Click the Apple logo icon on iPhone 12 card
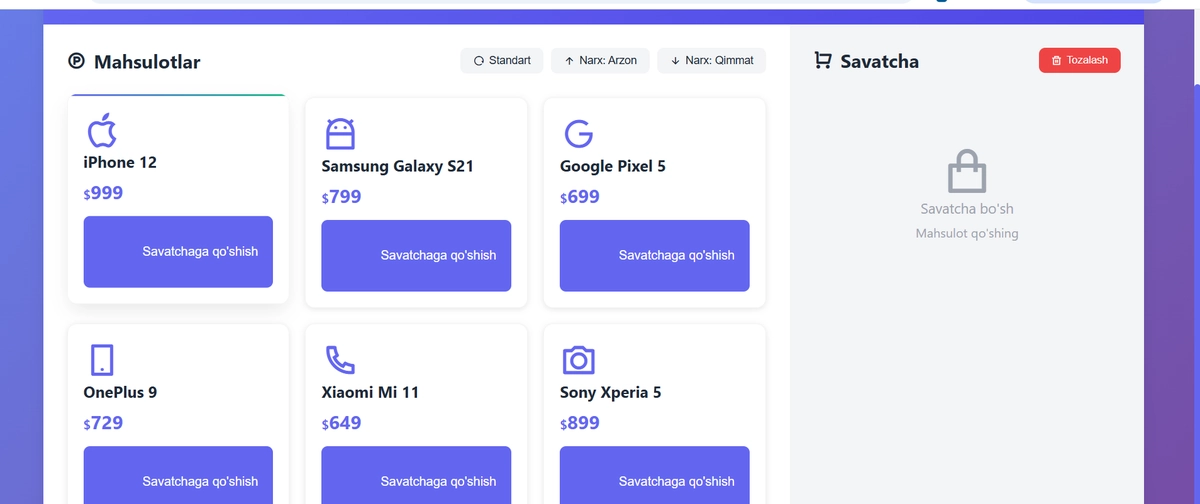This screenshot has height=504, width=1200. 102,130
